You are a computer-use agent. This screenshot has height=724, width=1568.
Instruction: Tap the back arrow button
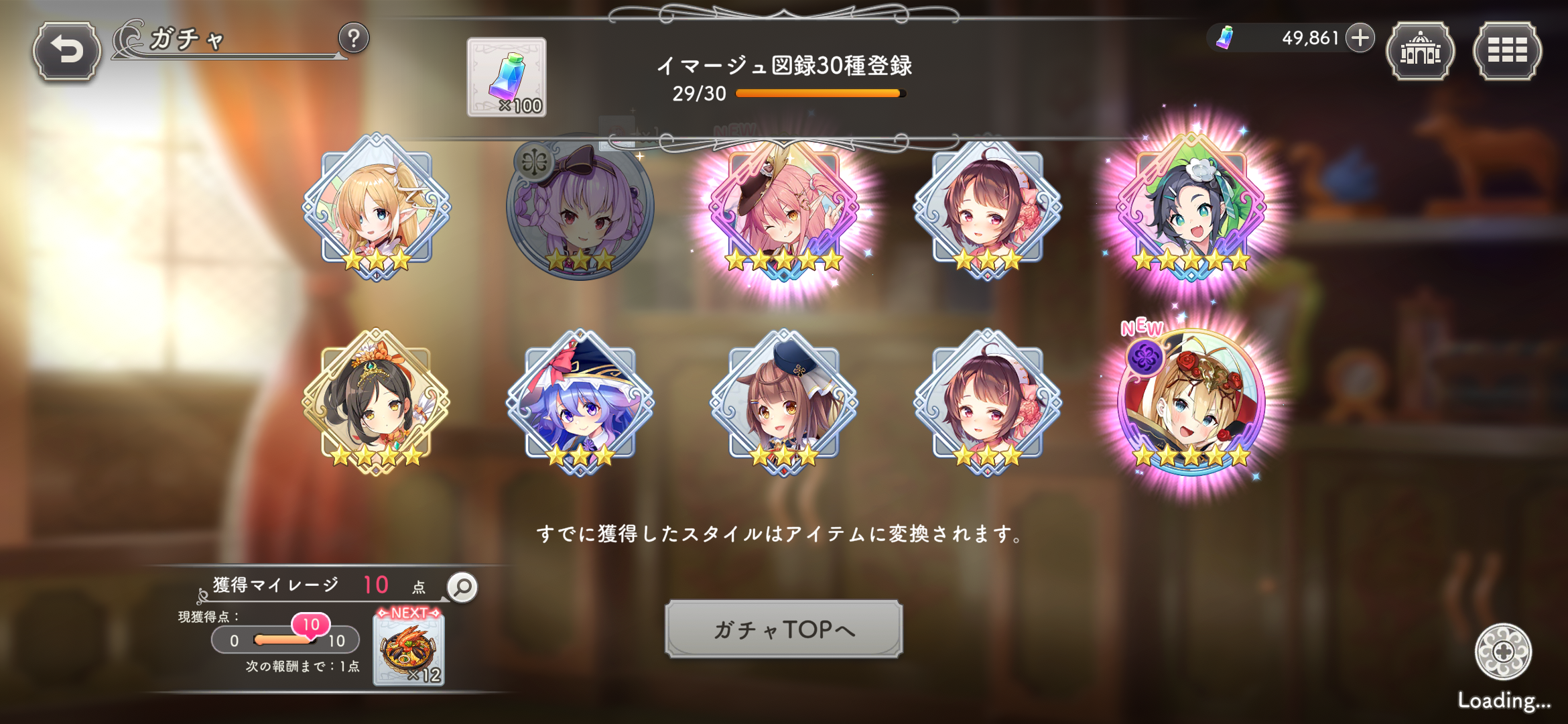66,51
